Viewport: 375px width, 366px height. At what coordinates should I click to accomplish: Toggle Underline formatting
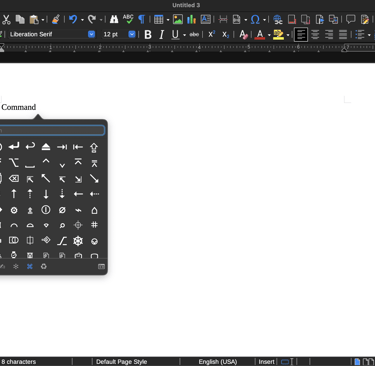tap(175, 34)
